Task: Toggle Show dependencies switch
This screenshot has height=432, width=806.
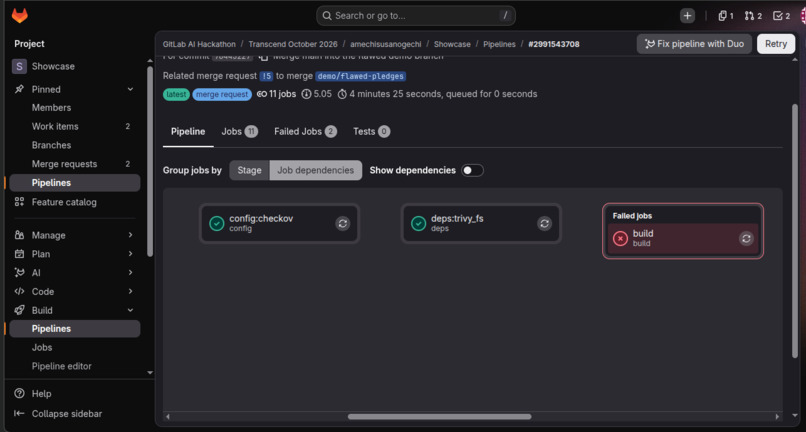Action: pos(472,170)
